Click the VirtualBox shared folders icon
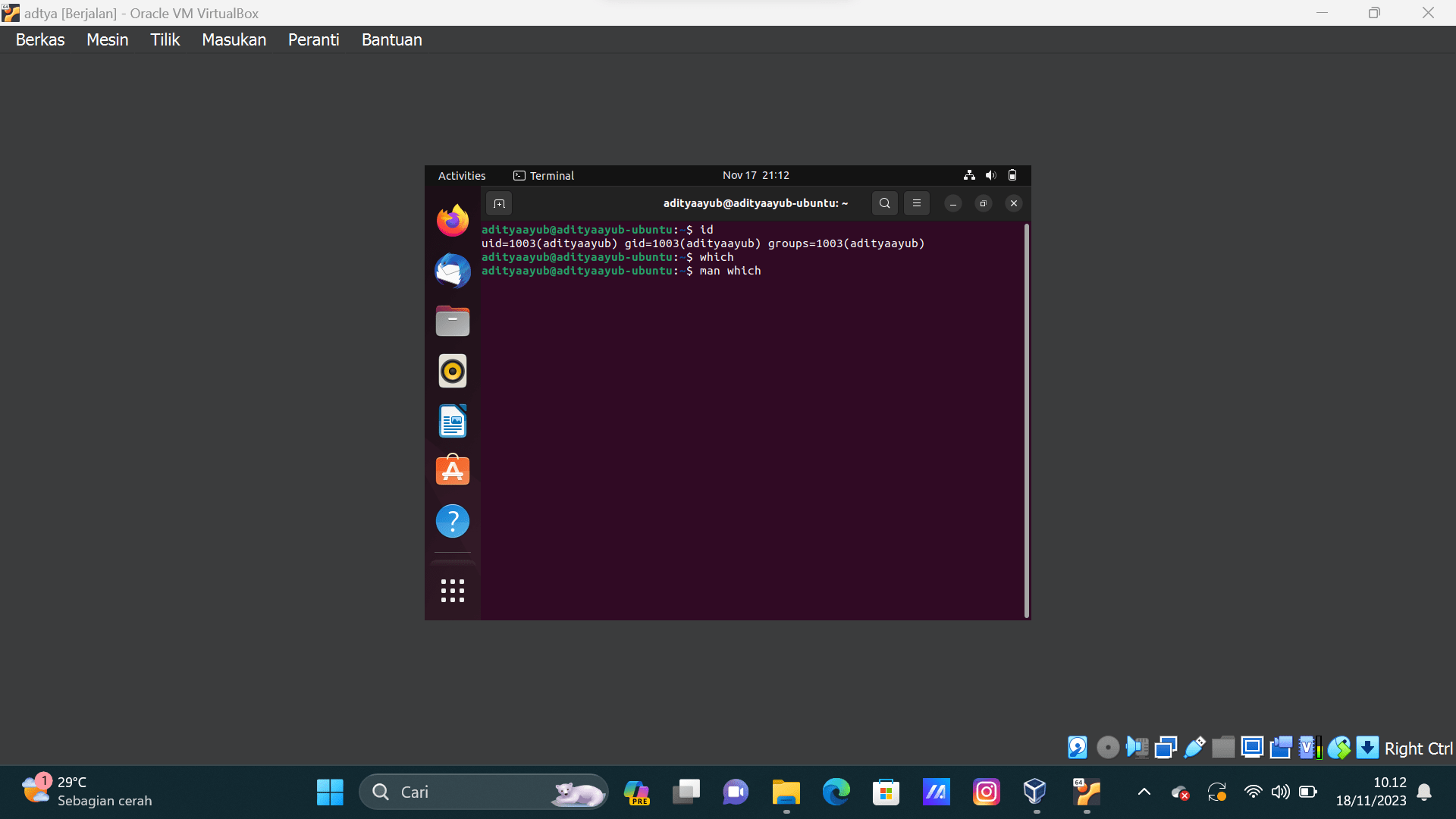 pos(1223,748)
